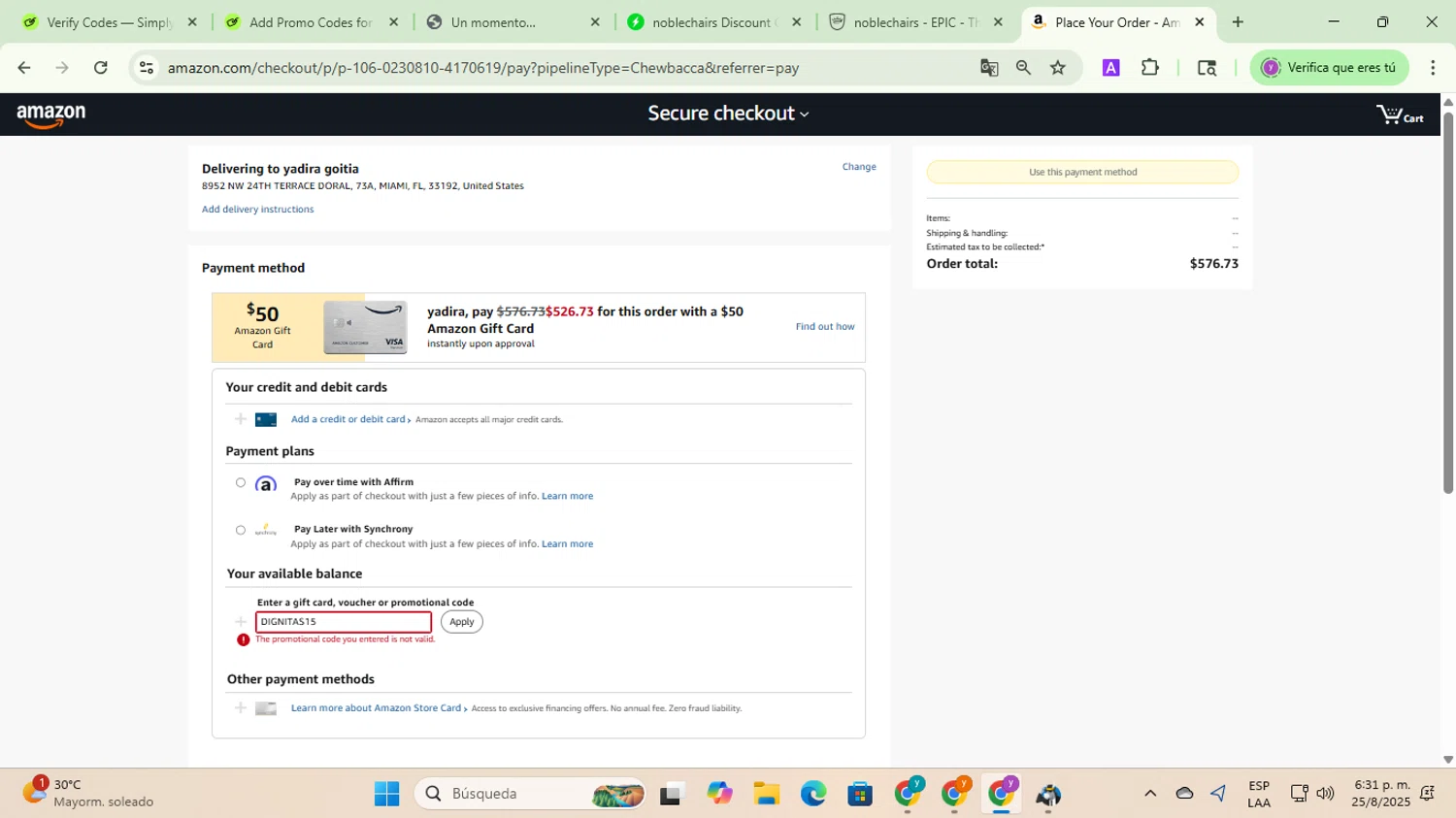
Task: Open the zoom magnifier icon in address bar
Action: pos(1023,68)
